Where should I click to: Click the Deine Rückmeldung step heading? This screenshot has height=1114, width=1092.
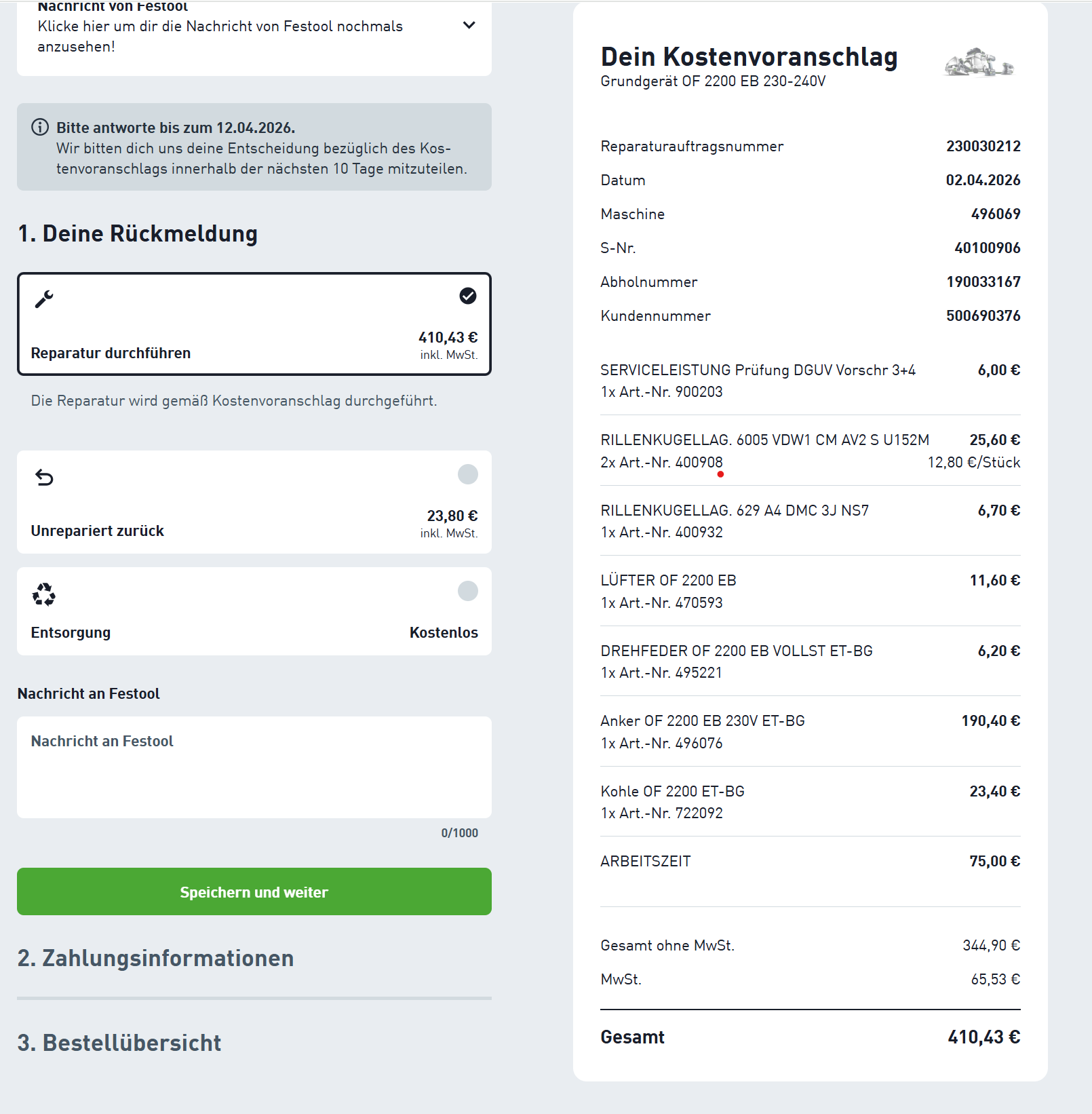(138, 233)
